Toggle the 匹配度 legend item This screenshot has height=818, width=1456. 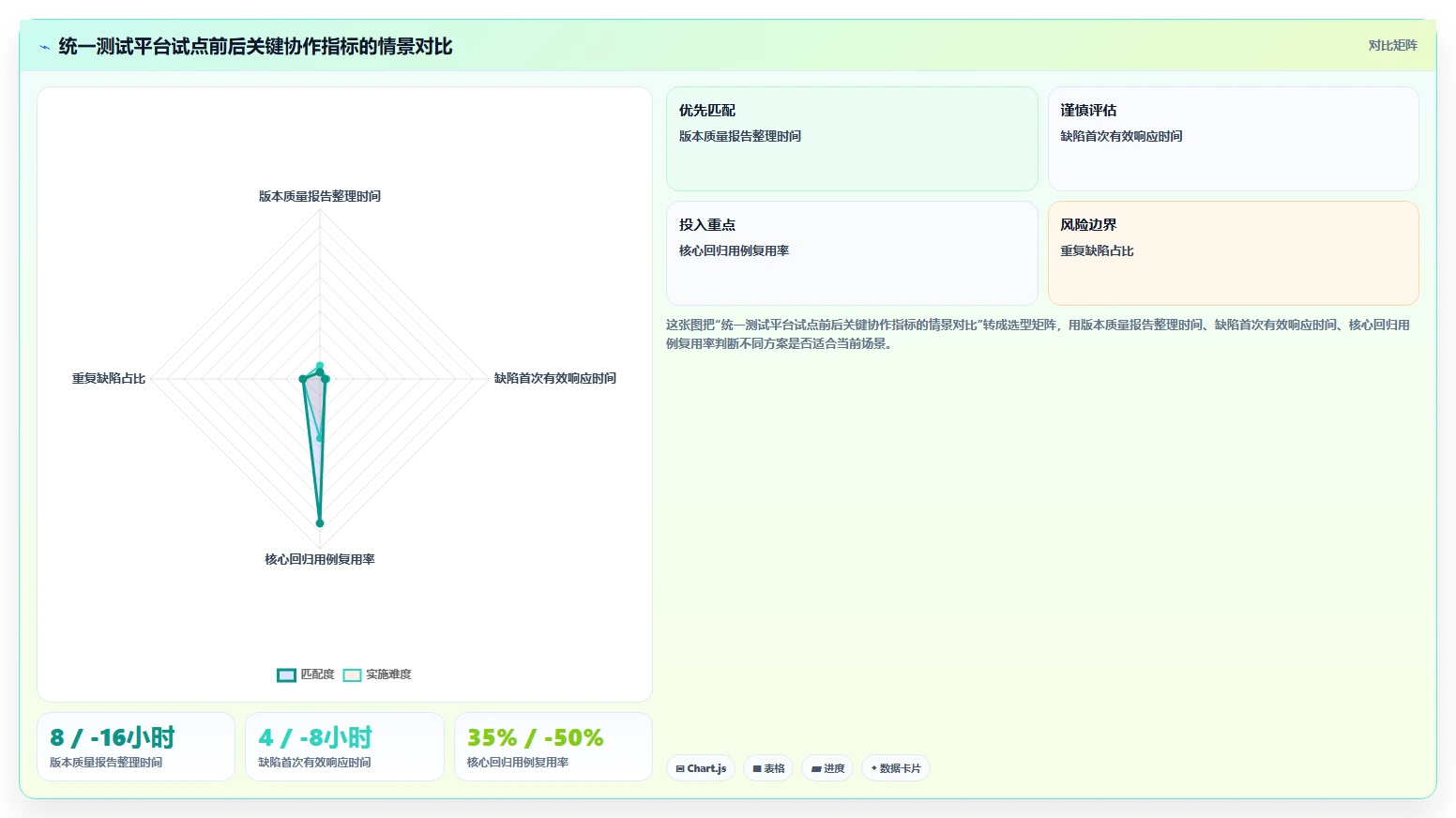pos(306,674)
